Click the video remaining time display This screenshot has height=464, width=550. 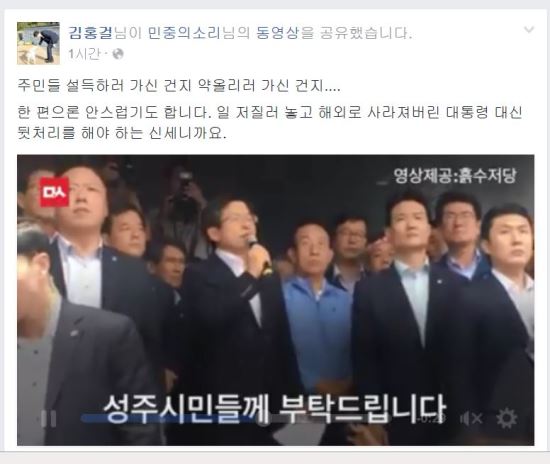[431, 419]
